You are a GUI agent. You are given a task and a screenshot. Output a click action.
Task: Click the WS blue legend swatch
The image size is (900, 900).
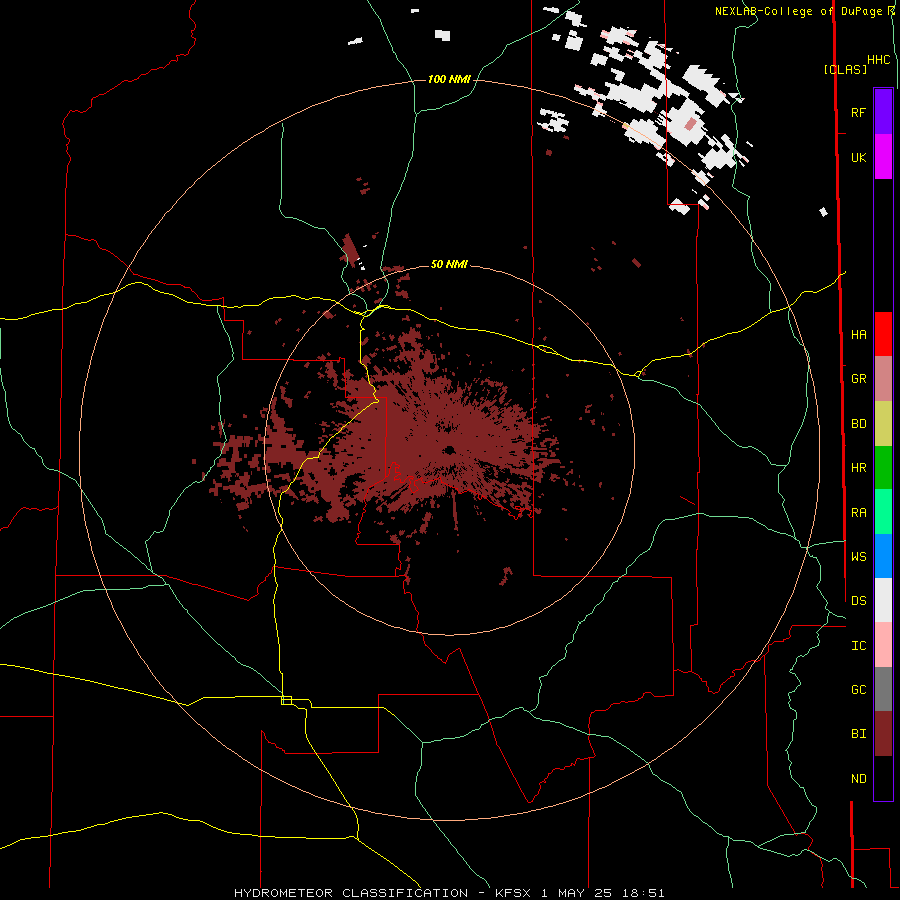[x=883, y=556]
